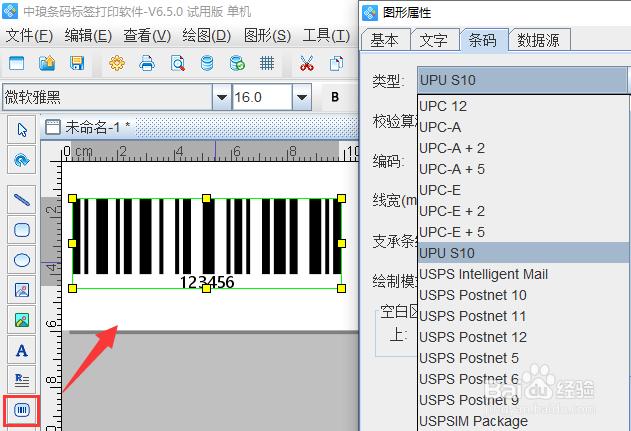Click the printer icon

147,63
